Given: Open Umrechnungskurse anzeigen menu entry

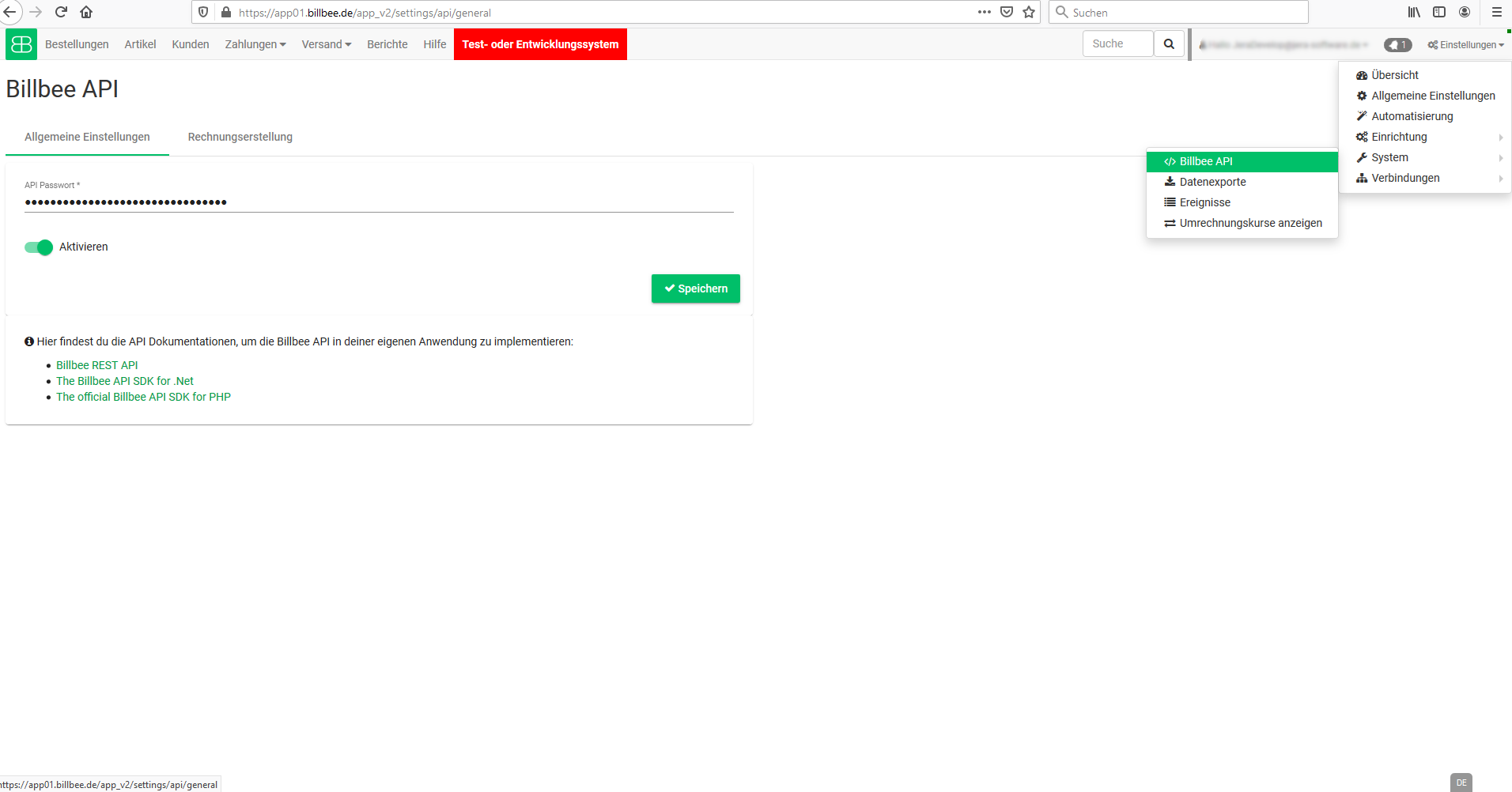Looking at the screenshot, I should click(1250, 223).
